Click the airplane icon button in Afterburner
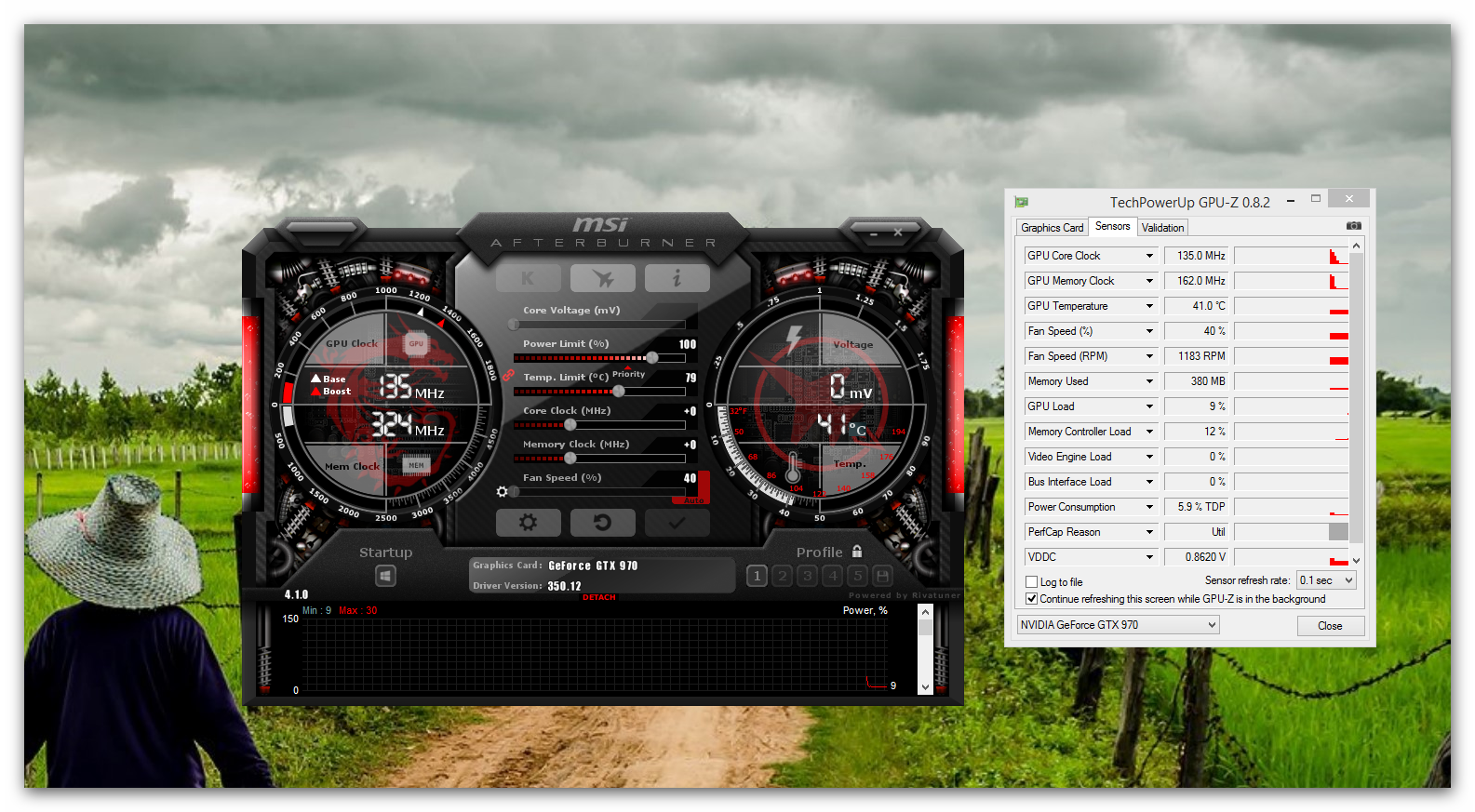Image resolution: width=1475 pixels, height=812 pixels. [x=603, y=278]
